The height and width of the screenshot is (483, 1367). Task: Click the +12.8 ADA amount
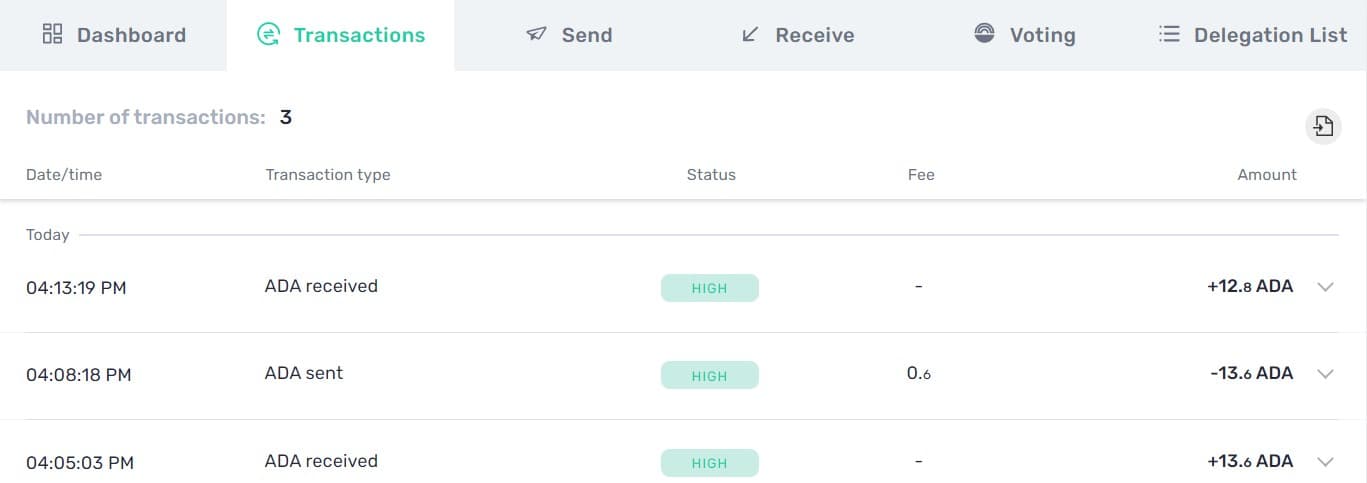pyautogui.click(x=1250, y=286)
